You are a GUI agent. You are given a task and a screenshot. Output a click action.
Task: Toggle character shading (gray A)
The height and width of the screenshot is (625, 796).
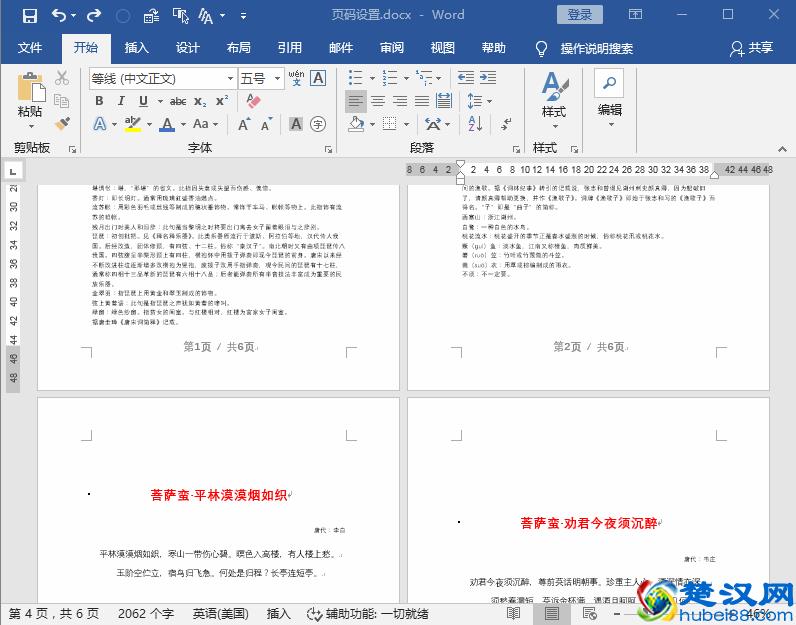pos(296,124)
